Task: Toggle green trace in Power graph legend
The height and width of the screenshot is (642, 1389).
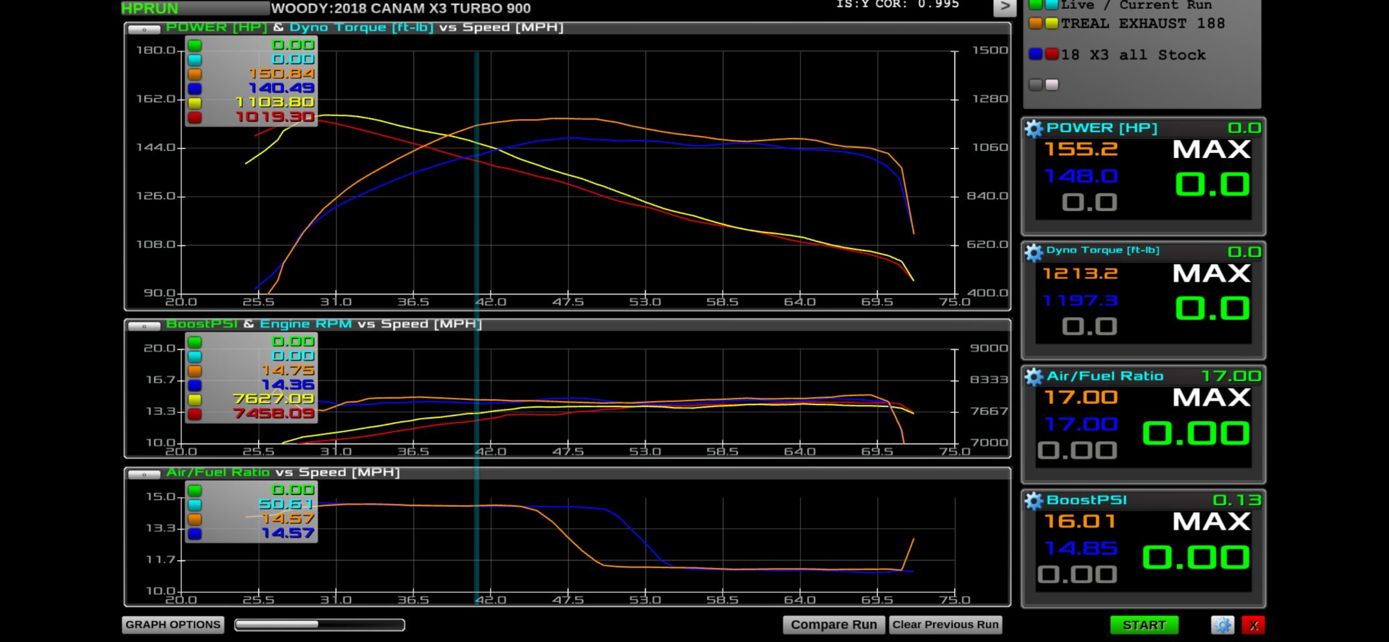Action: pyautogui.click(x=195, y=45)
